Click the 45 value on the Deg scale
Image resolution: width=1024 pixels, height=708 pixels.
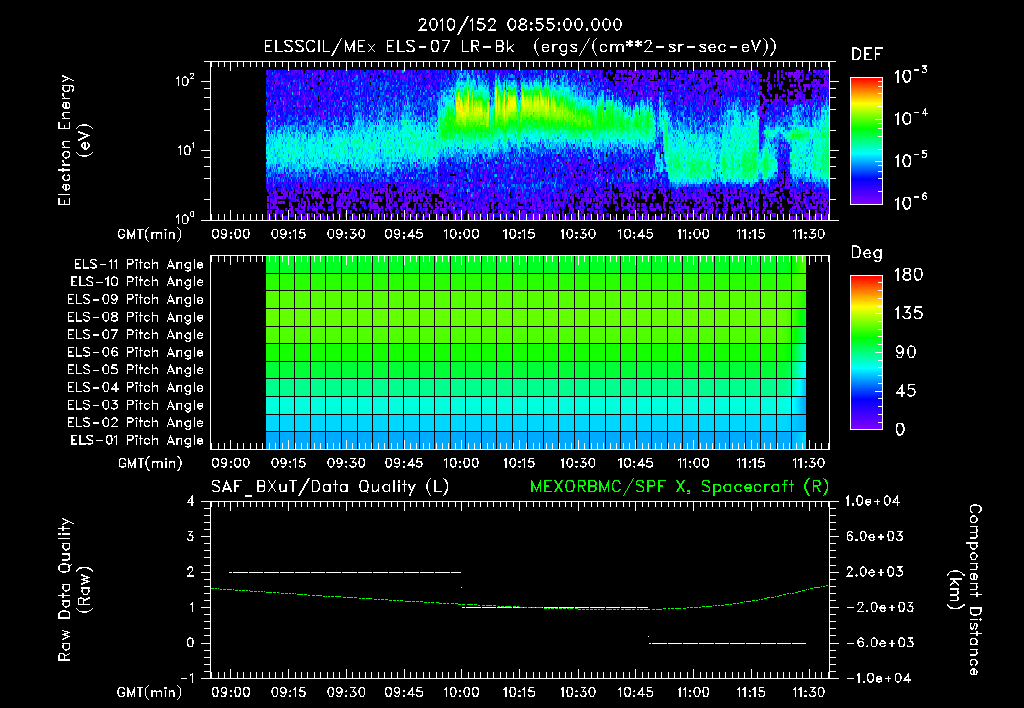906,391
